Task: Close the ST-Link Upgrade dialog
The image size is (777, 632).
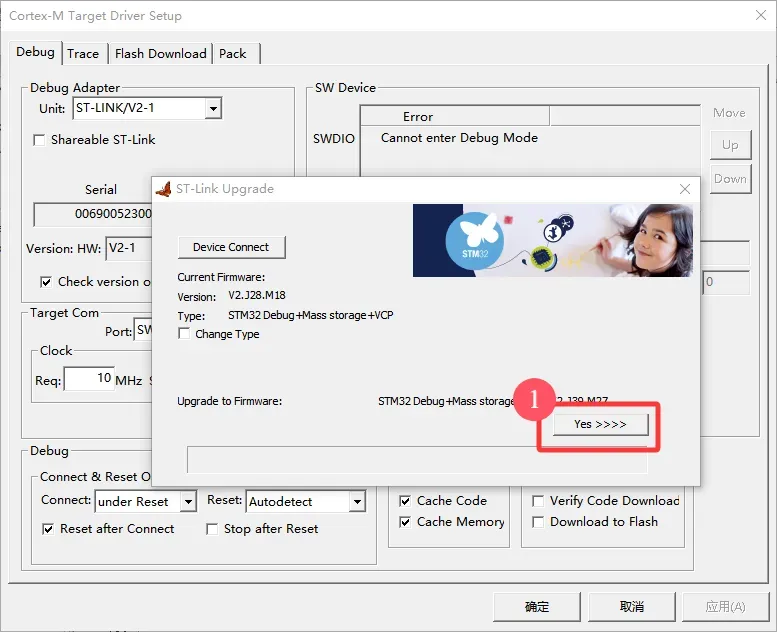Action: point(685,189)
